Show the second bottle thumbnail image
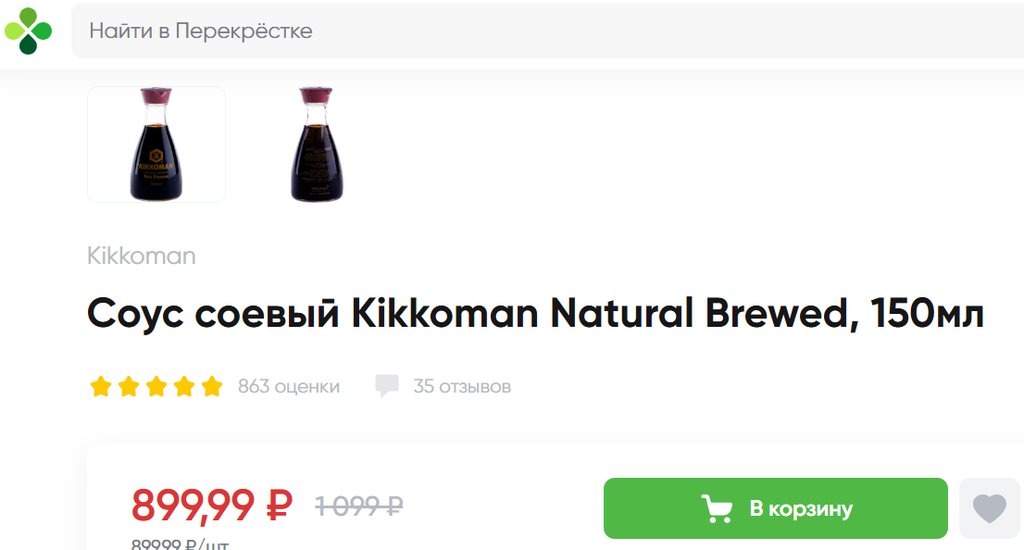 [316, 144]
